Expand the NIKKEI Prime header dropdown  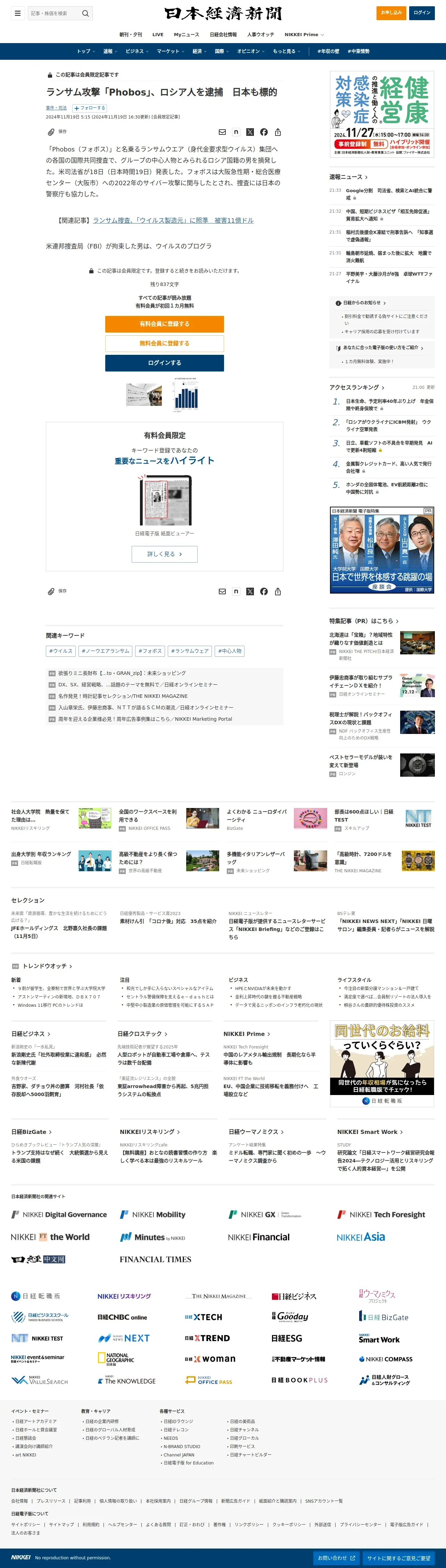click(x=304, y=35)
